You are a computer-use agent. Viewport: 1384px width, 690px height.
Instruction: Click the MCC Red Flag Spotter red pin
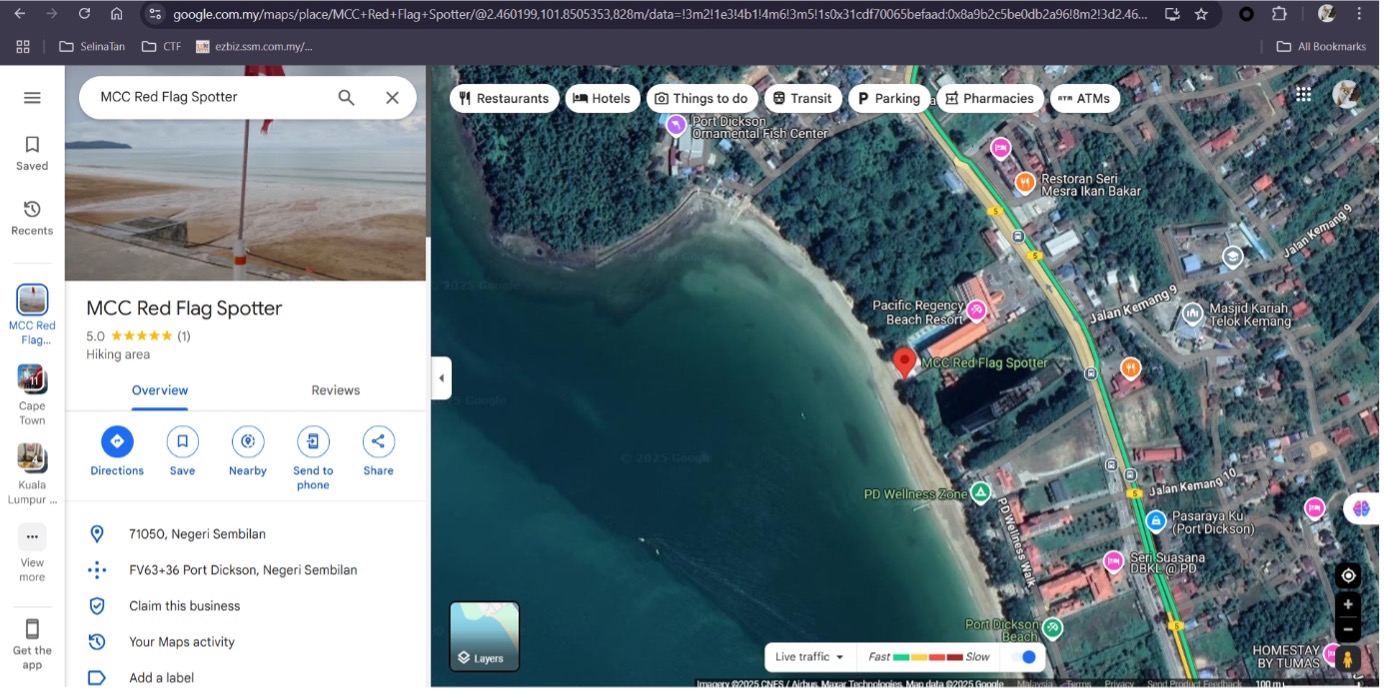[905, 362]
